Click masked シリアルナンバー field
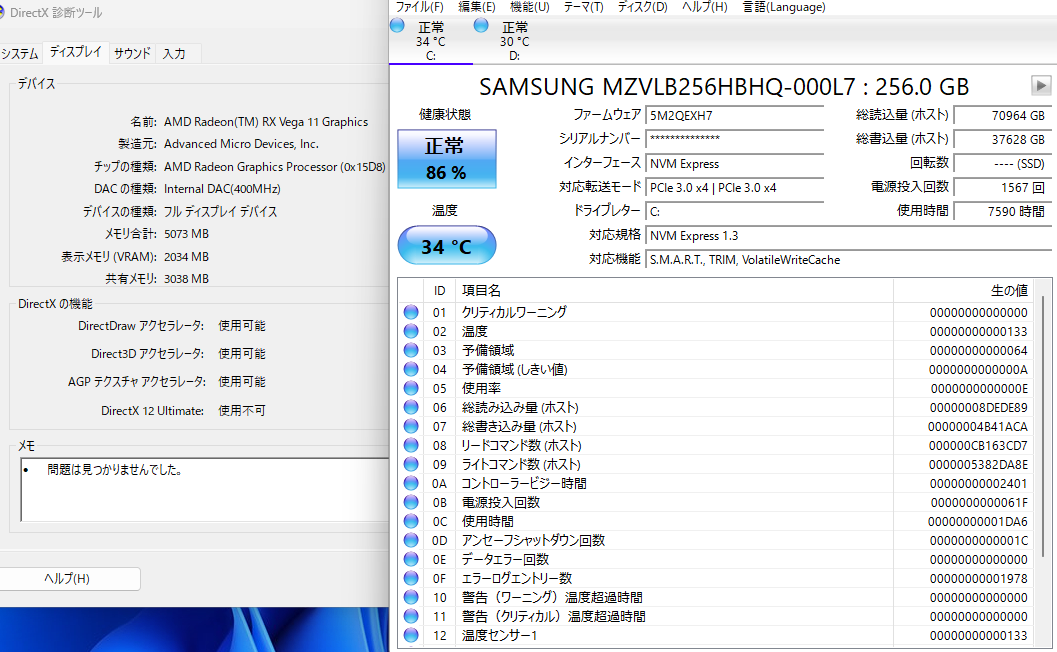Viewport: 1057px width, 652px height. pyautogui.click(x=735, y=139)
